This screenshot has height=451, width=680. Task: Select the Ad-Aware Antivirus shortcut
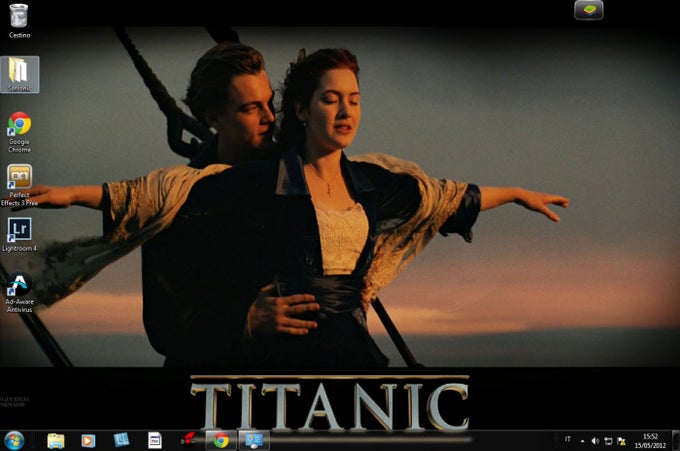[20, 291]
